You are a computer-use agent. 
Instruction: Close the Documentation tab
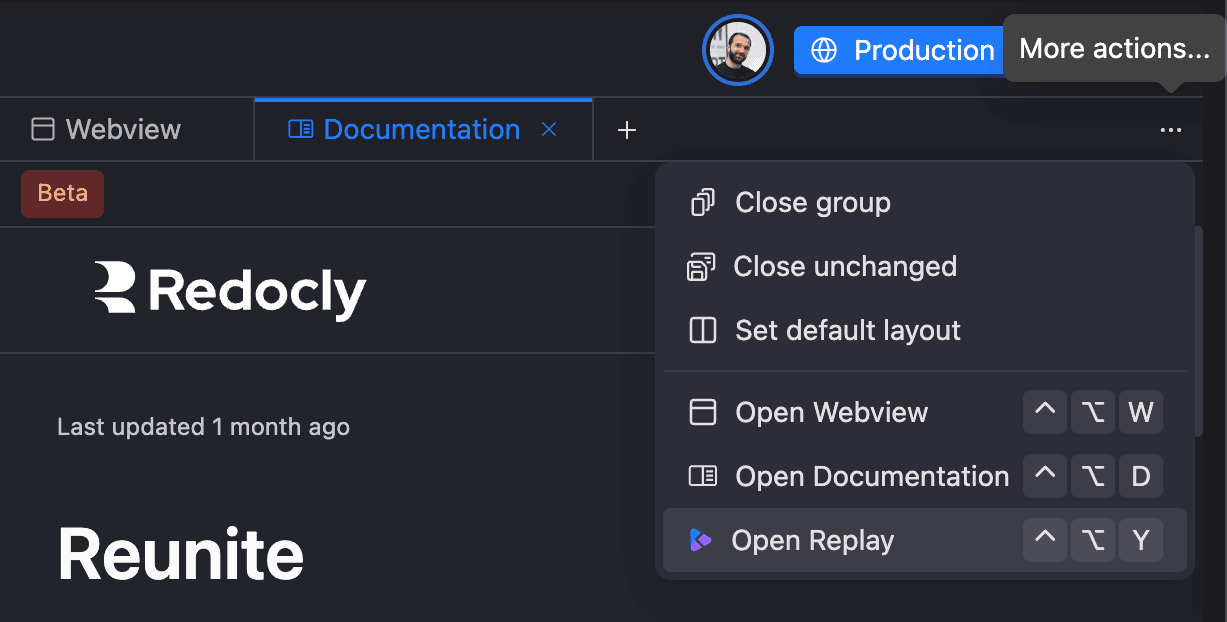[x=548, y=129]
